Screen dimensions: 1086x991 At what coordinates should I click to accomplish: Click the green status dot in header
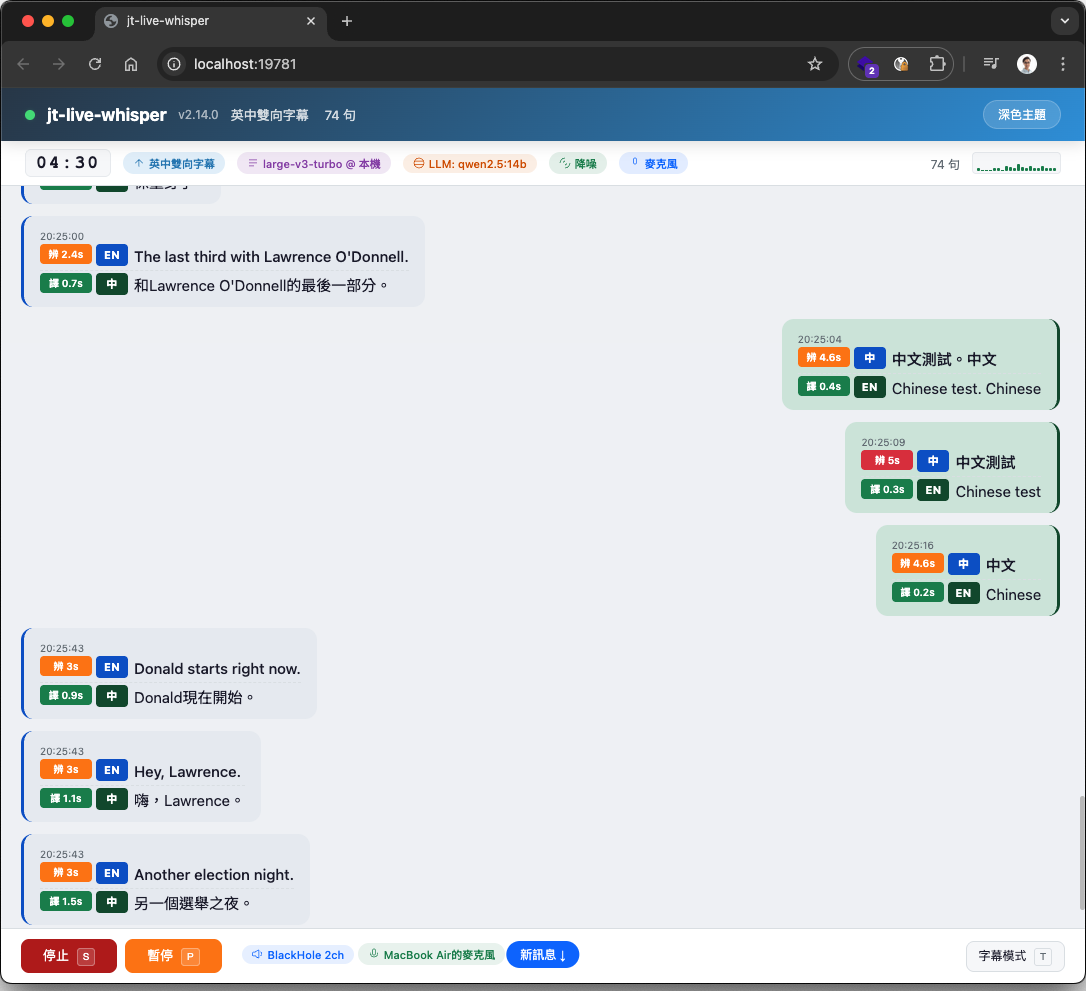point(30,115)
